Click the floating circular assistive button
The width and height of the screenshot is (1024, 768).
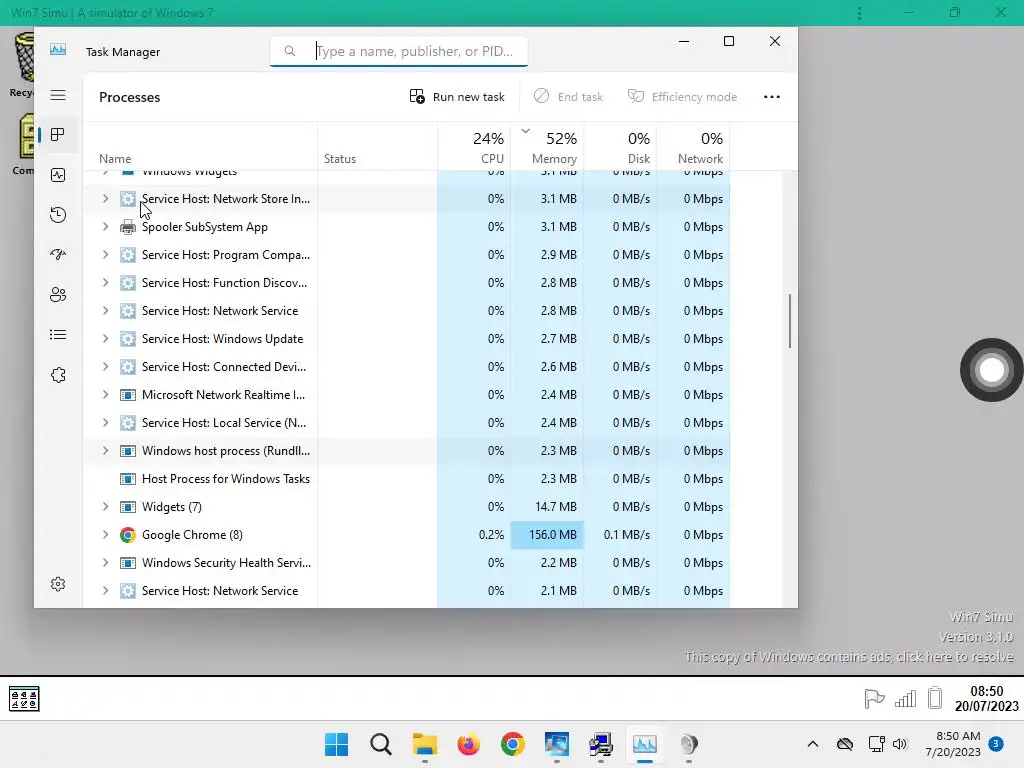pyautogui.click(x=991, y=370)
